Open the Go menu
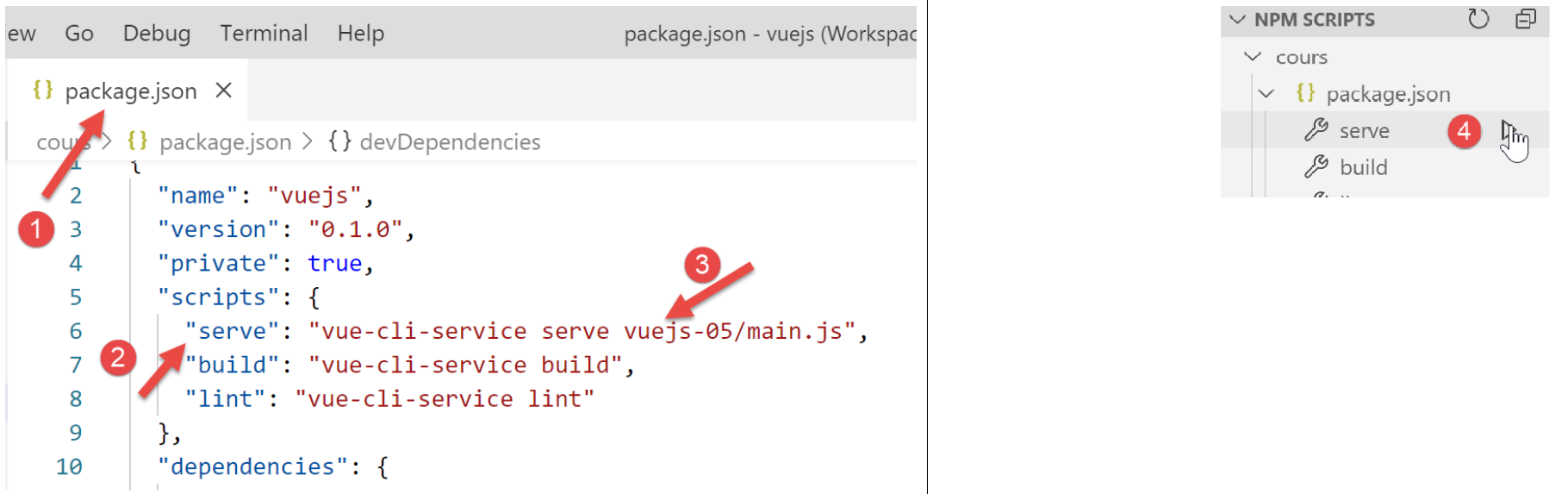Viewport: 1568px width, 494px height. [78, 33]
